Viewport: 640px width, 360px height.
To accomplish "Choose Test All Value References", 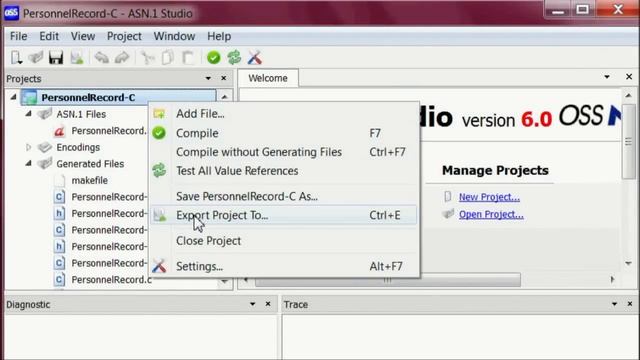I will (284, 171).
